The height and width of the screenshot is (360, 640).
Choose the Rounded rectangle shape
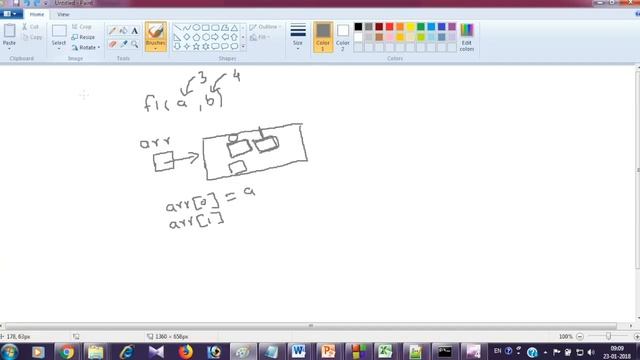(x=215, y=28)
